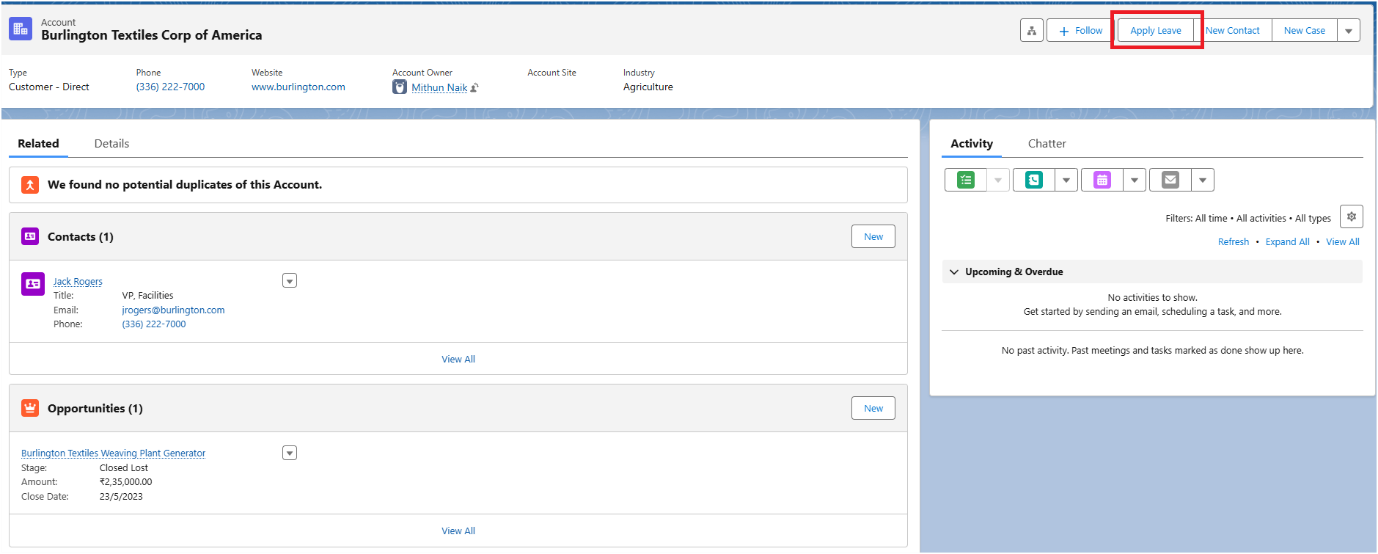Click the Contacts related list icon
The image size is (1378, 554).
(x=30, y=236)
